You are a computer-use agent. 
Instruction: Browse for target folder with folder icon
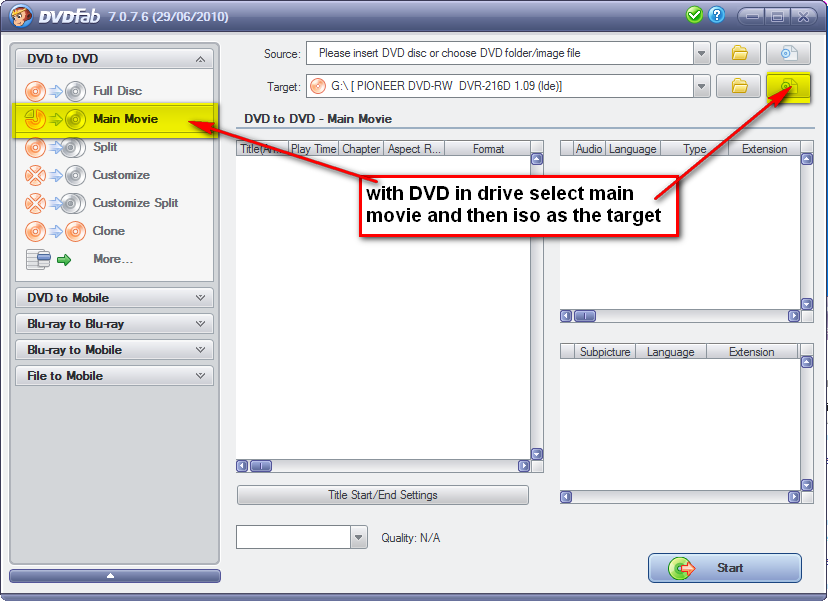738,86
